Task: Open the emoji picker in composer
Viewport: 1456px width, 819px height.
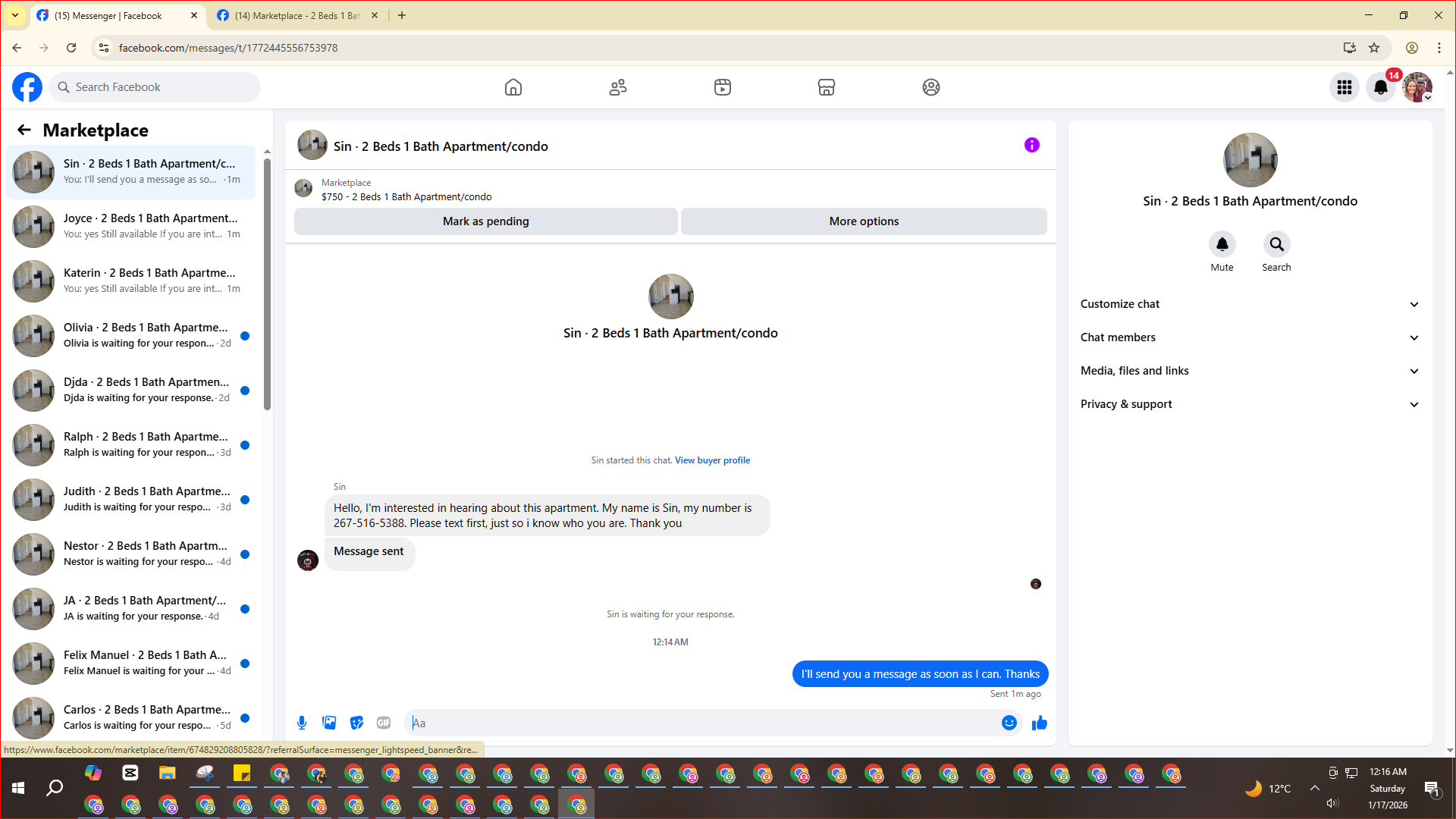Action: coord(1009,723)
